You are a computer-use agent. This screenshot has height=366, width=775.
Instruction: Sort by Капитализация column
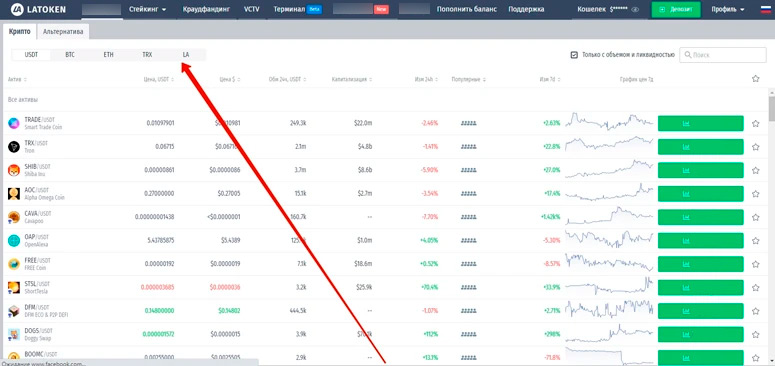click(x=352, y=79)
